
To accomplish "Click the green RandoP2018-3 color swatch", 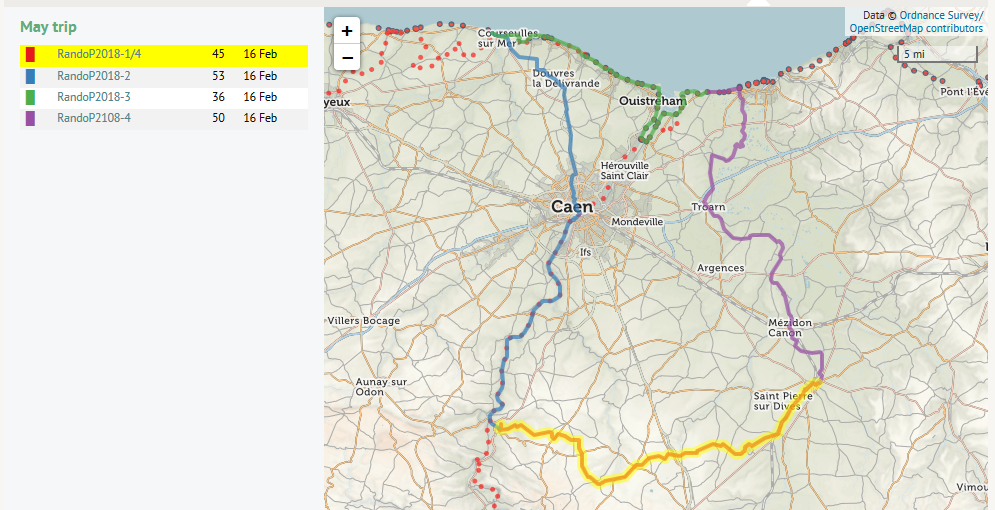I will (30, 97).
